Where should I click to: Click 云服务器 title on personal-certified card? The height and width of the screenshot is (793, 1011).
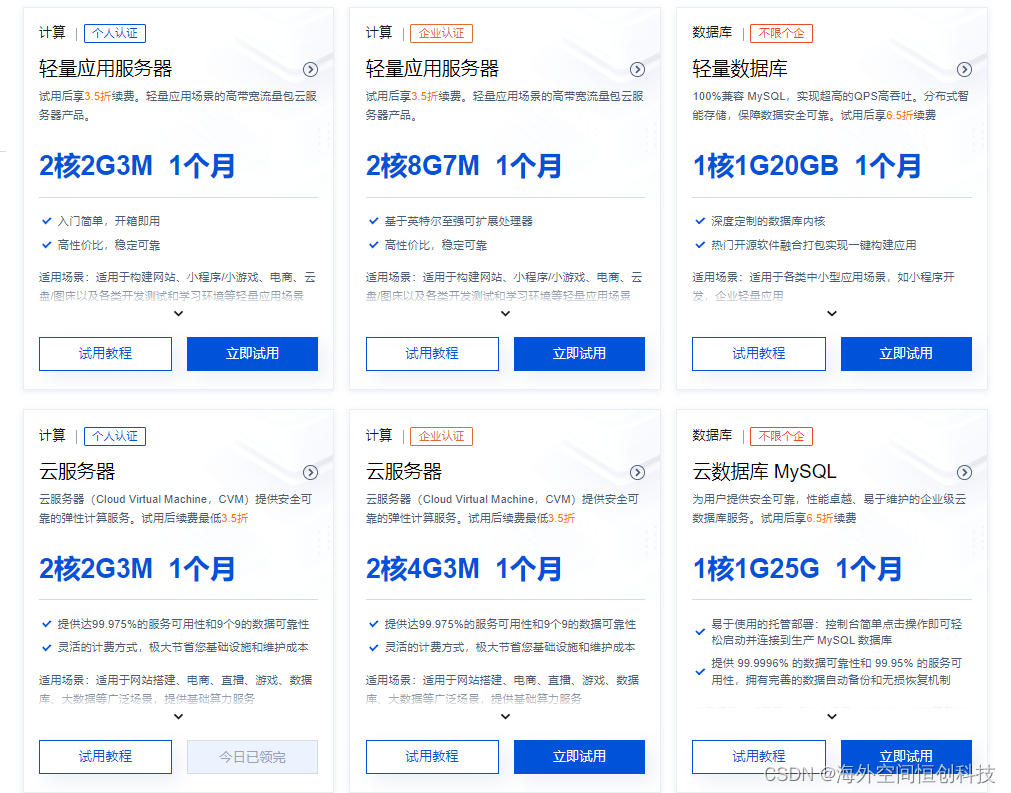tap(77, 471)
